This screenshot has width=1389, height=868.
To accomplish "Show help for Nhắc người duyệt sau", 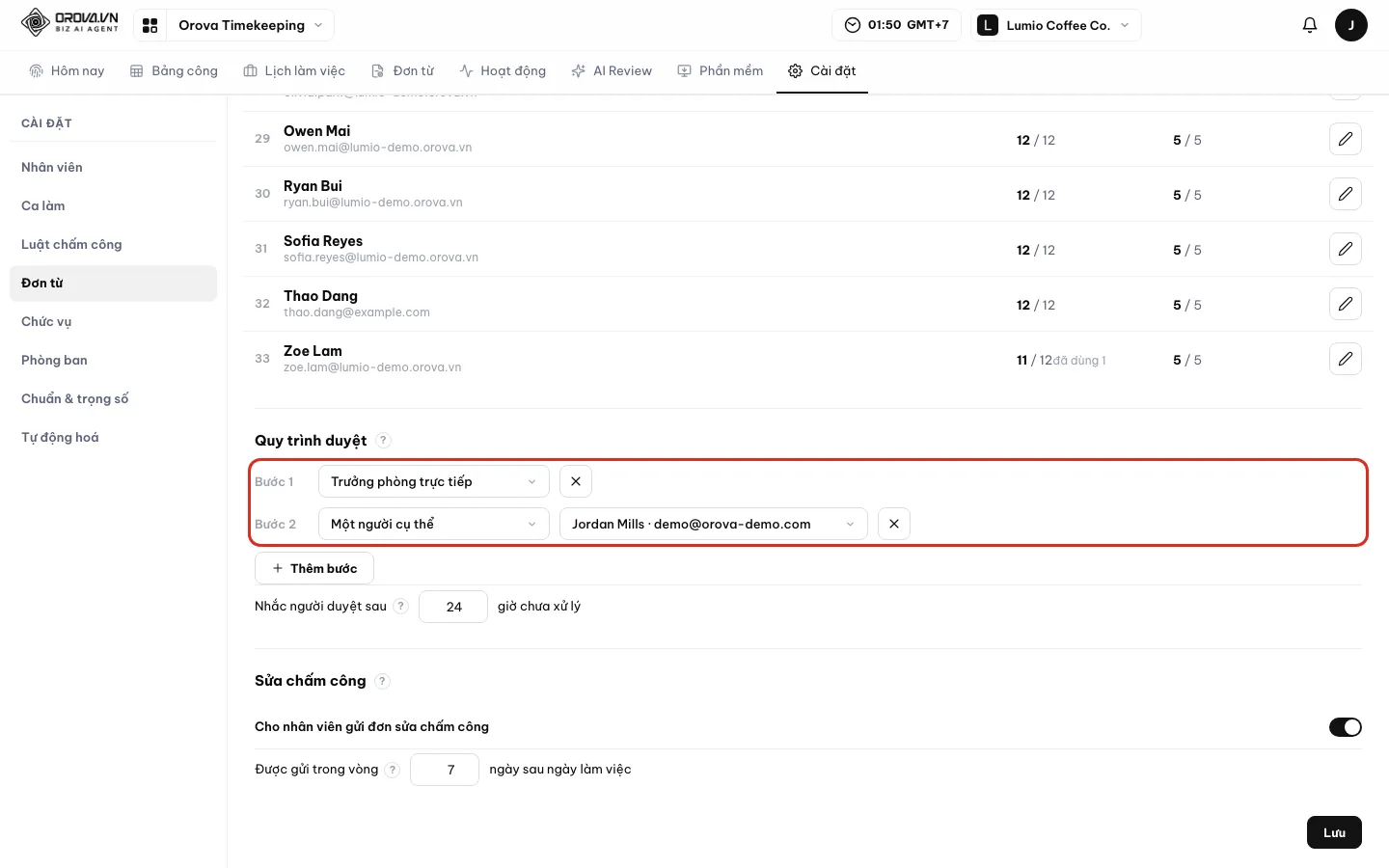I will [401, 607].
